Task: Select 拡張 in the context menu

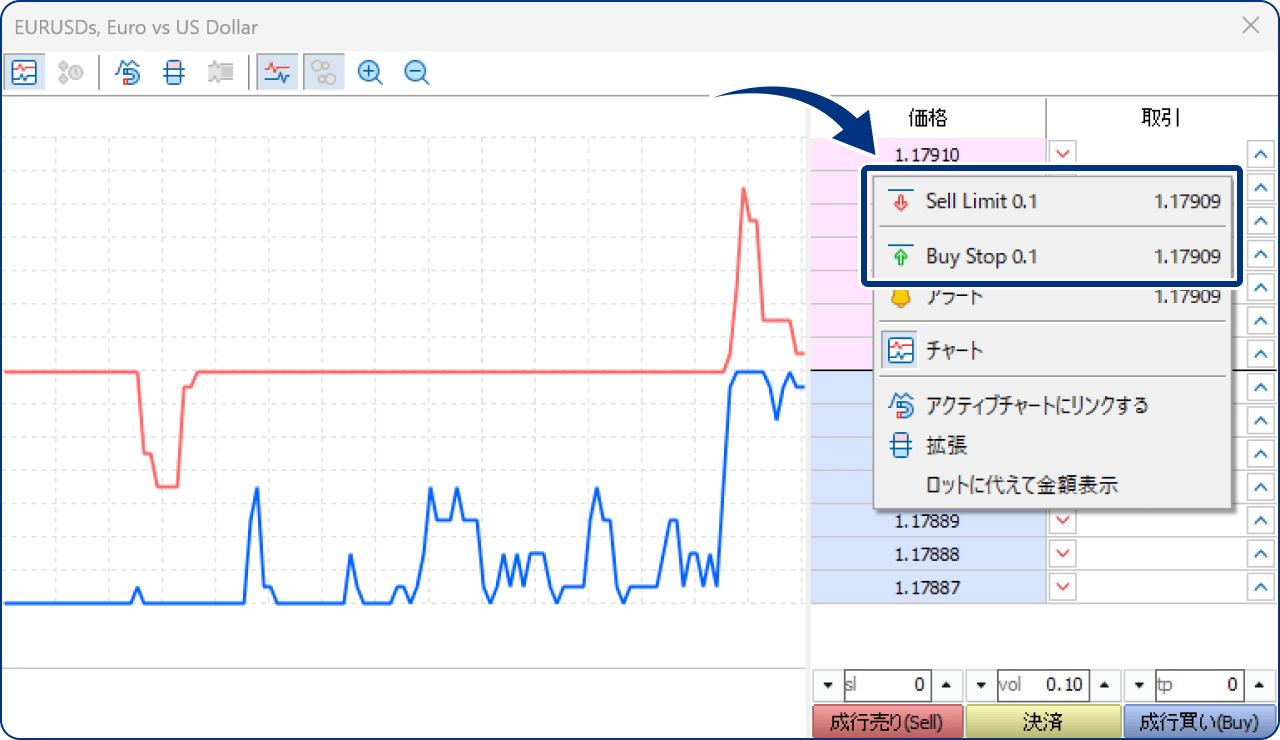Action: pyautogui.click(x=1052, y=445)
